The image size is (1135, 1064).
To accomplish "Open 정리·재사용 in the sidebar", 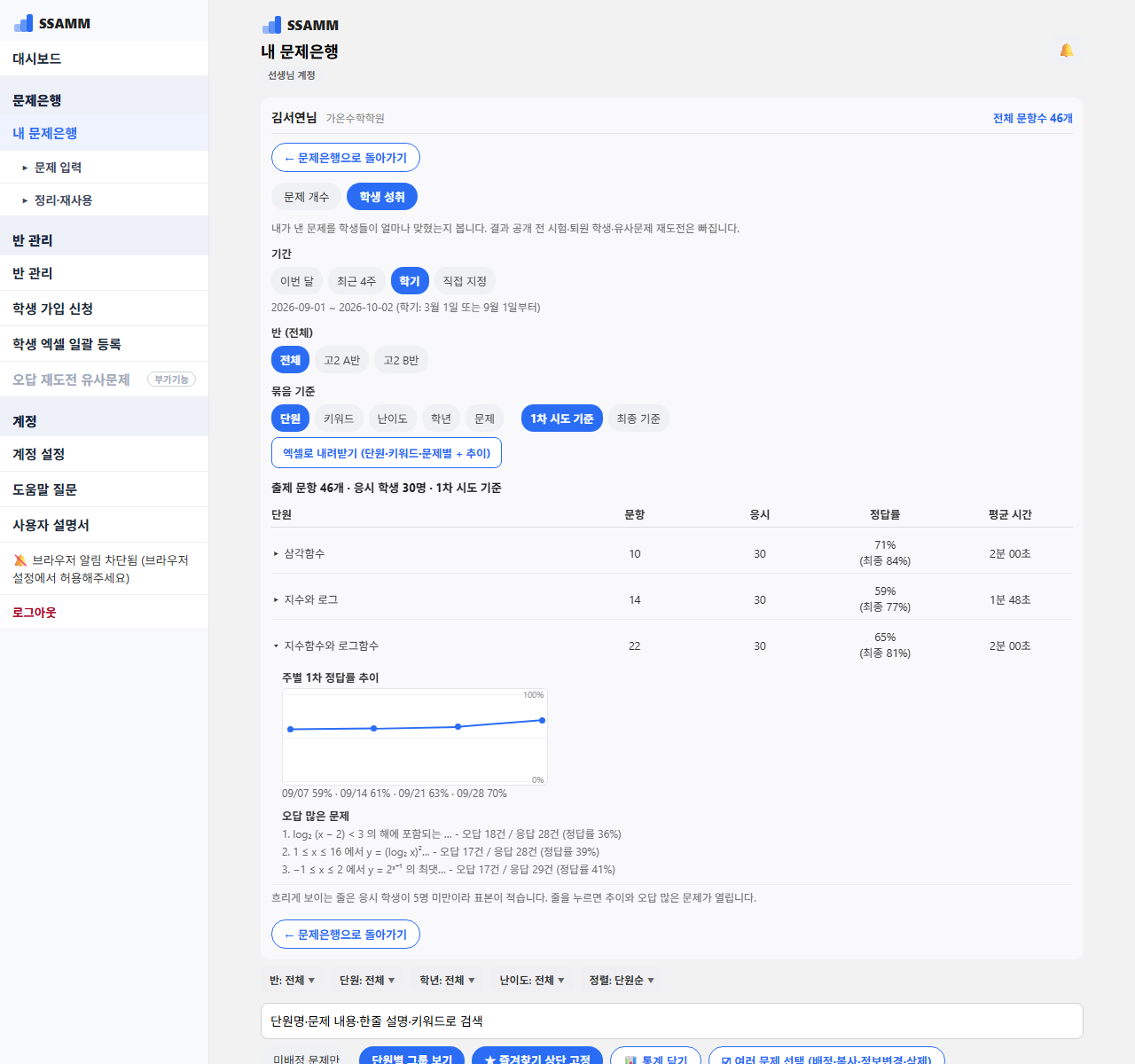I will (x=104, y=199).
